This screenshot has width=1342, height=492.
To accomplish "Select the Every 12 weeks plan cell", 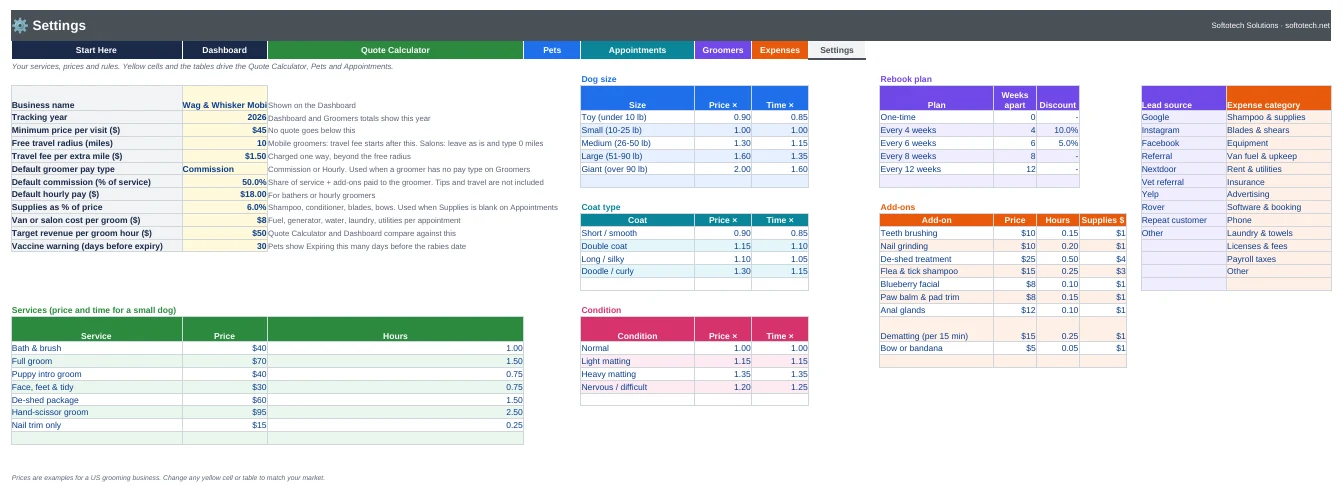I will (936, 169).
